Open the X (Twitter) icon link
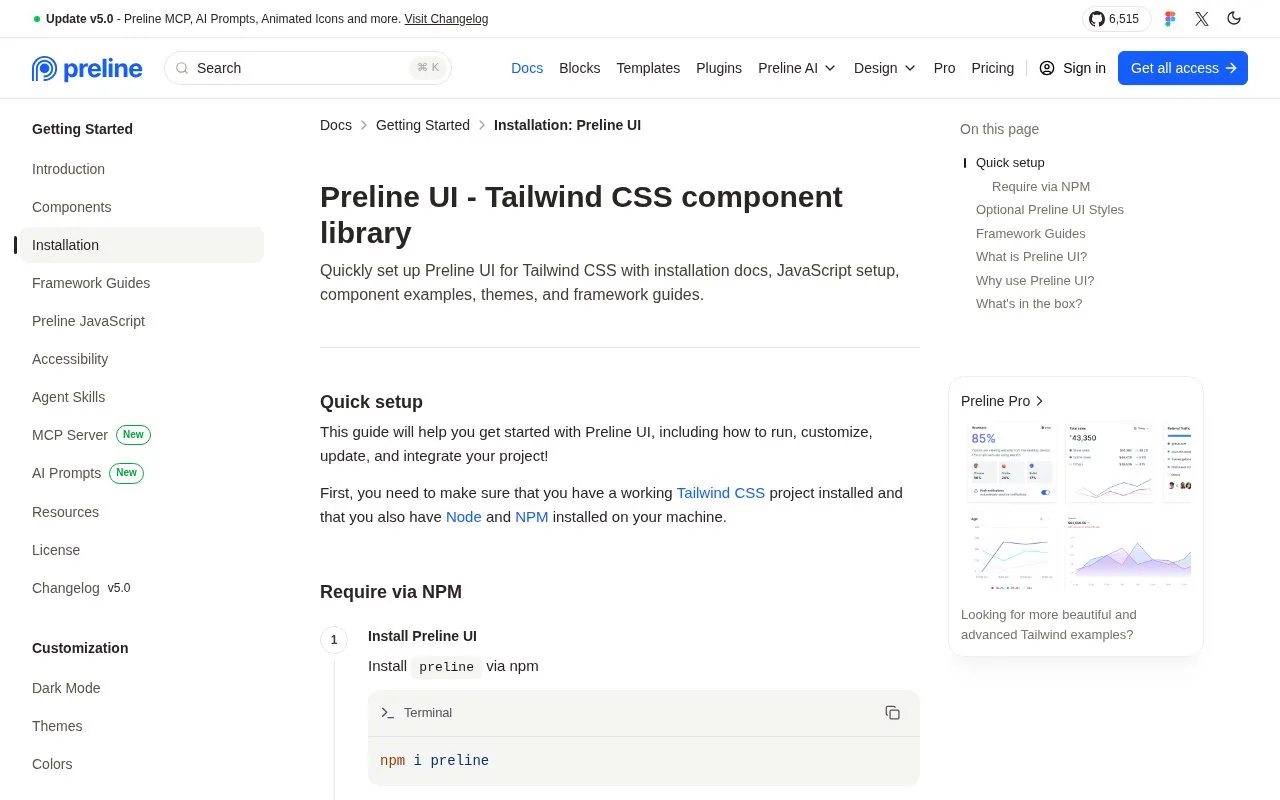The height and width of the screenshot is (800, 1280). 1202,19
